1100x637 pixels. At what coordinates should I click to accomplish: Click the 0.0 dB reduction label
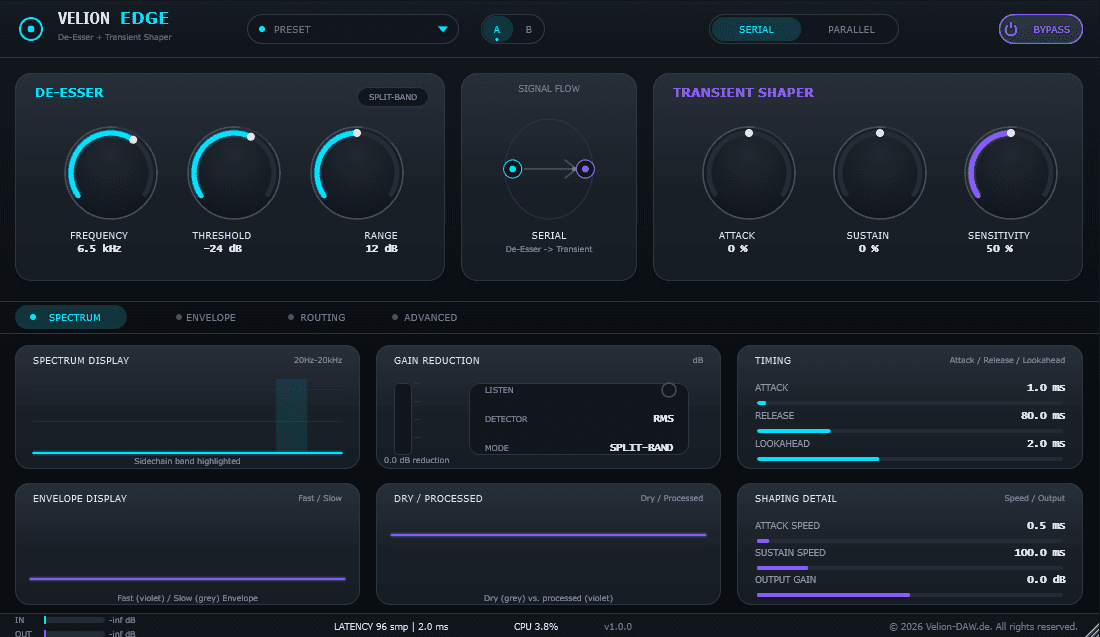(x=416, y=460)
